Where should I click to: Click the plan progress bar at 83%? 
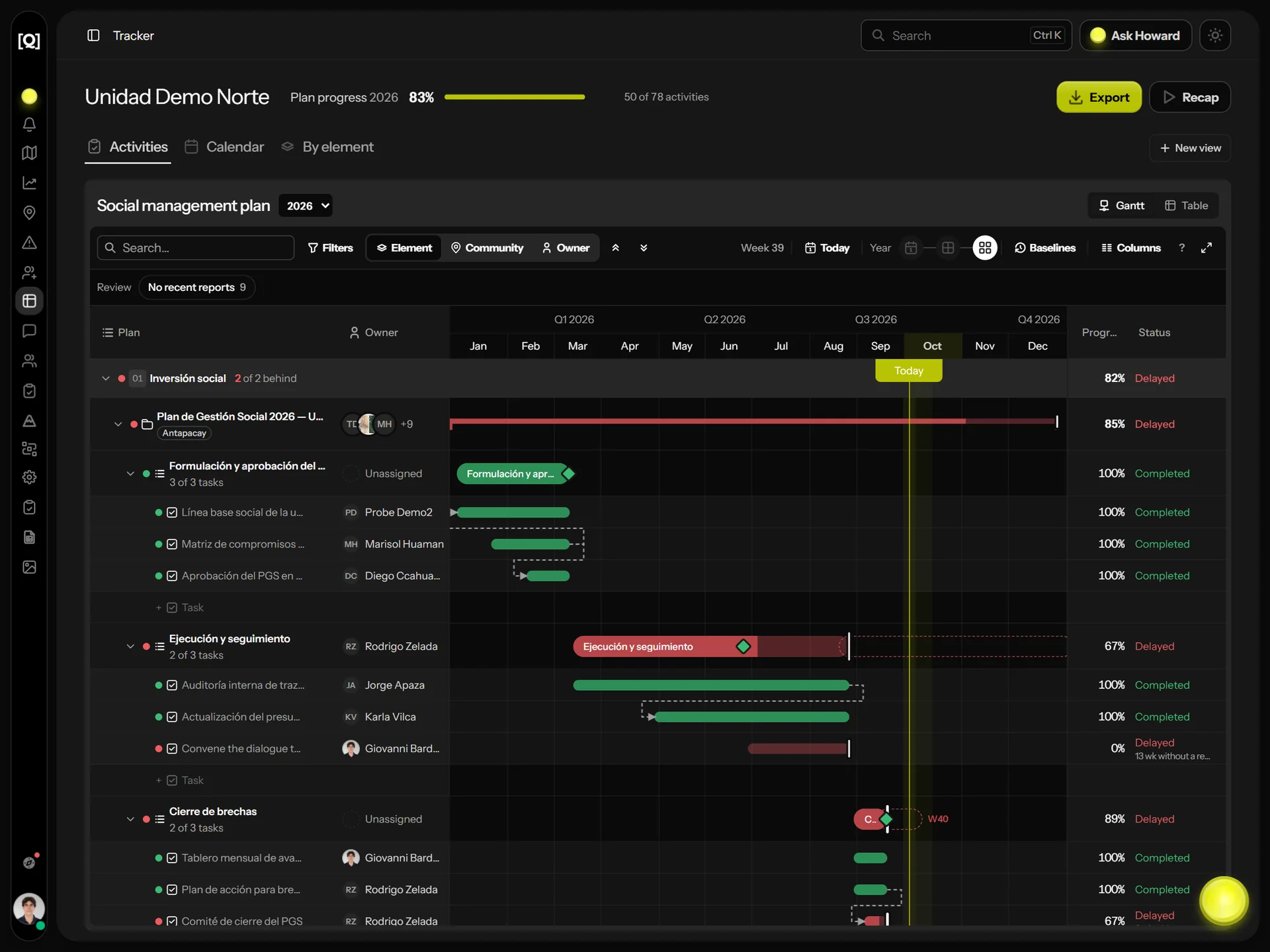[x=515, y=97]
